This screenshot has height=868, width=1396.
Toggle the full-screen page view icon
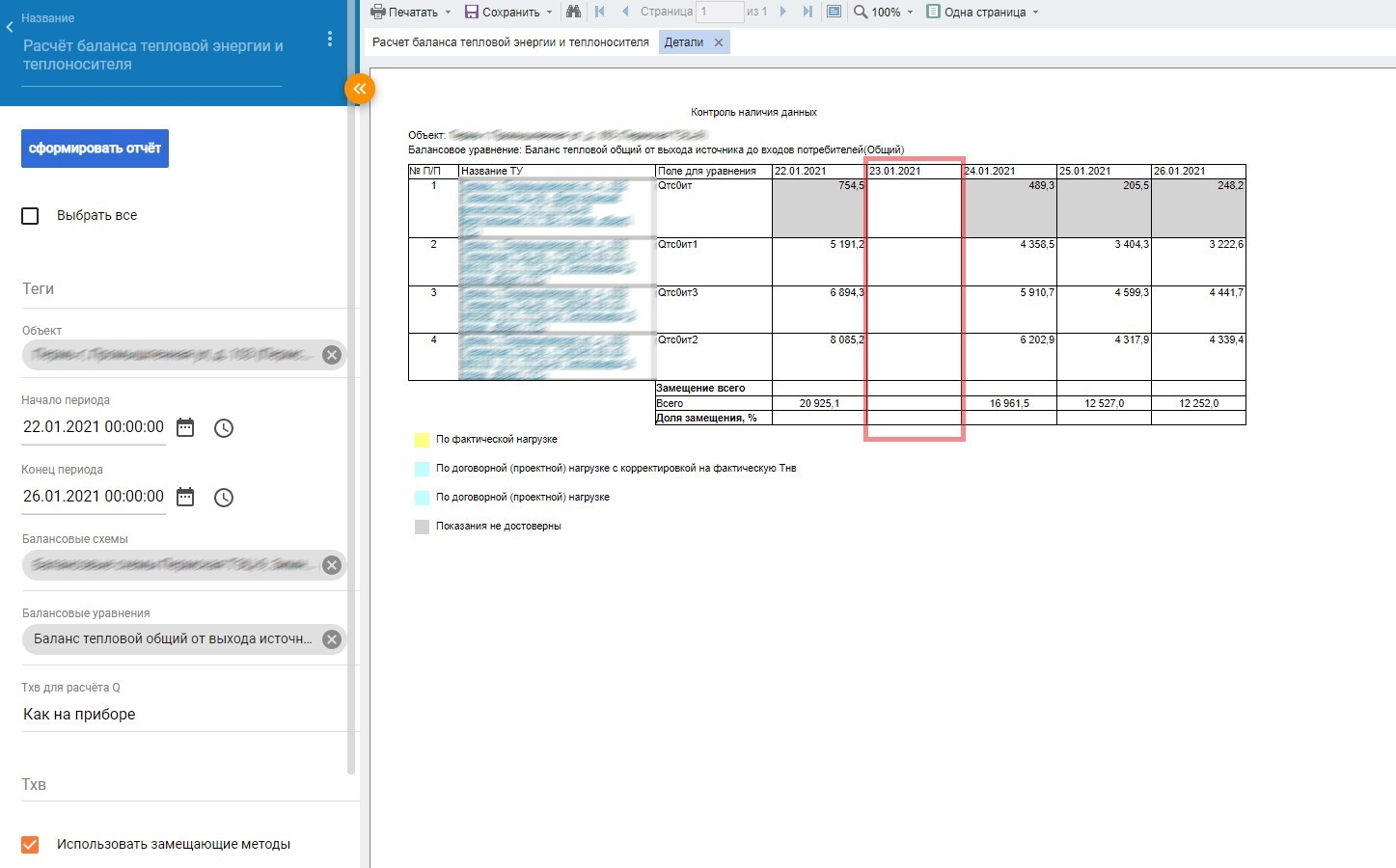tap(834, 12)
